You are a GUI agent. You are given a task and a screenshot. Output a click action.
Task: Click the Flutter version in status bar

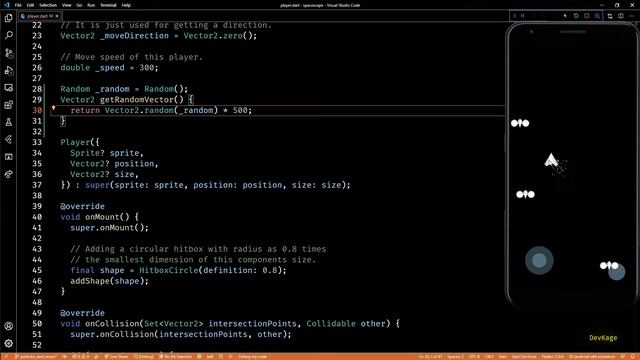552,357
